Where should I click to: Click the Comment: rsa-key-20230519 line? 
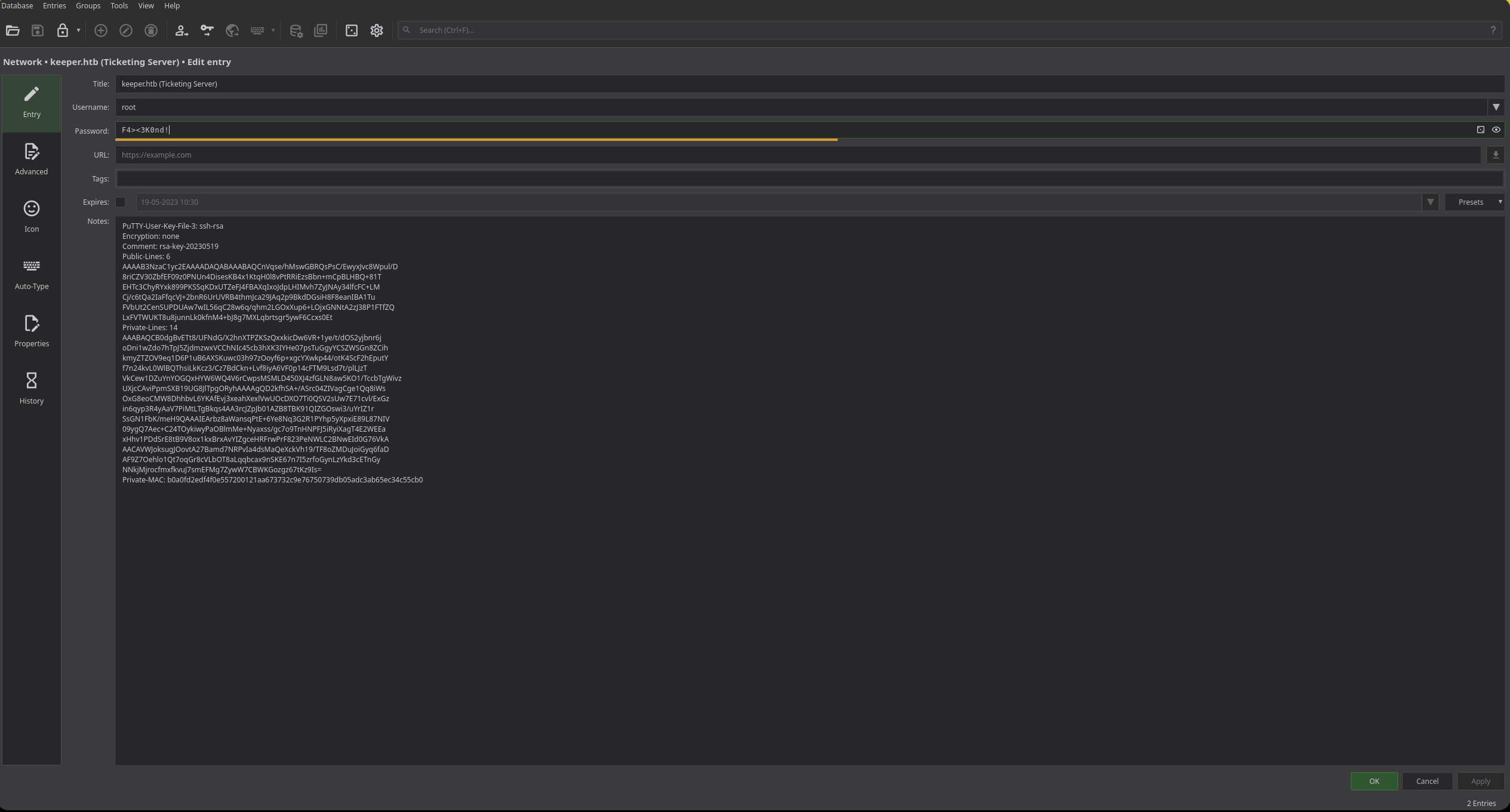170,247
